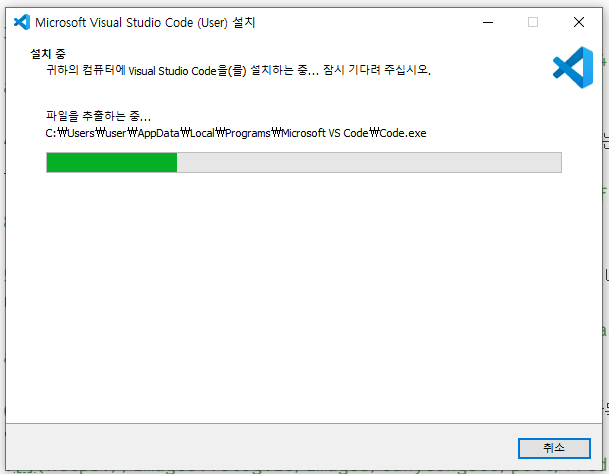Click 'C:\Users' at the path start
The image size is (609, 474).
(x=70, y=133)
